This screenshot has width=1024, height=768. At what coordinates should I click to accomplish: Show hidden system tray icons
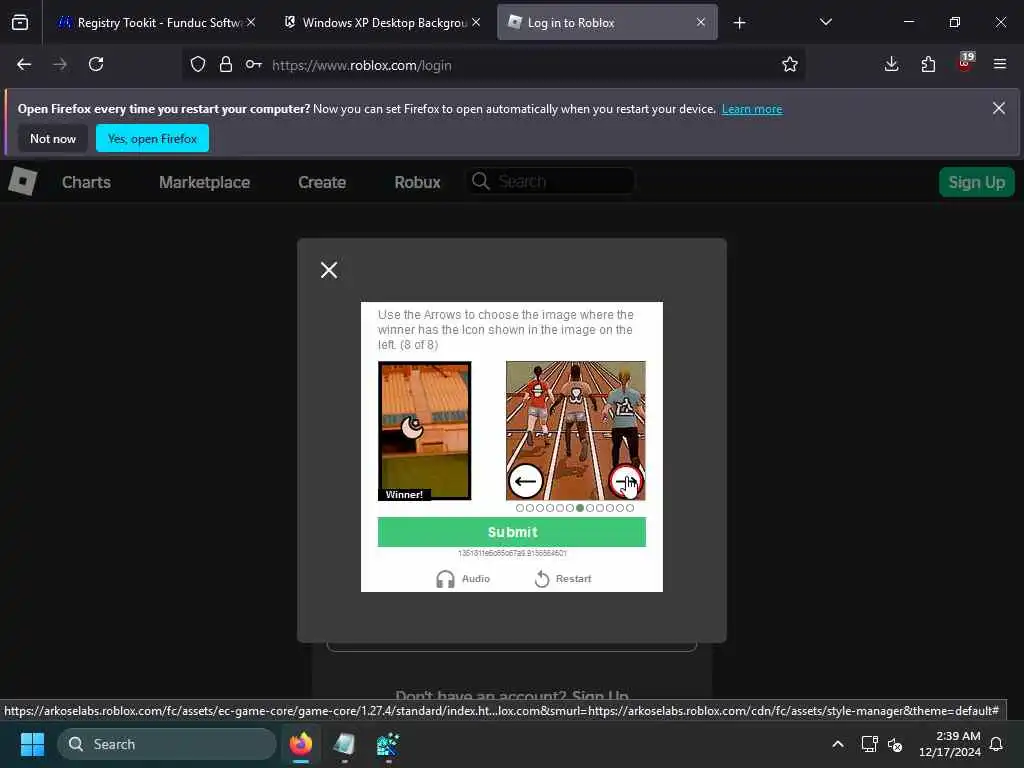click(x=838, y=744)
